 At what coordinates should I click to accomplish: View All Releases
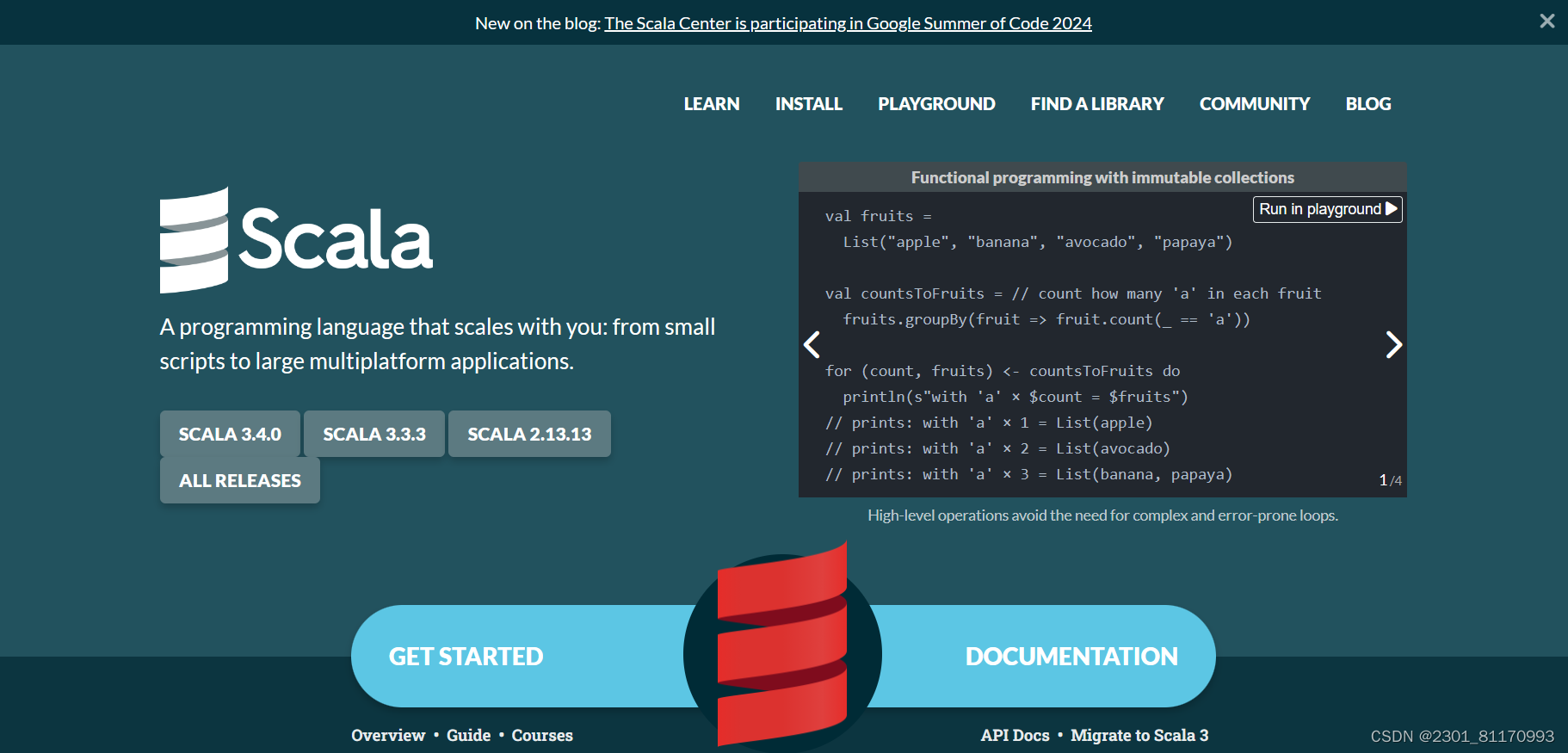click(240, 480)
